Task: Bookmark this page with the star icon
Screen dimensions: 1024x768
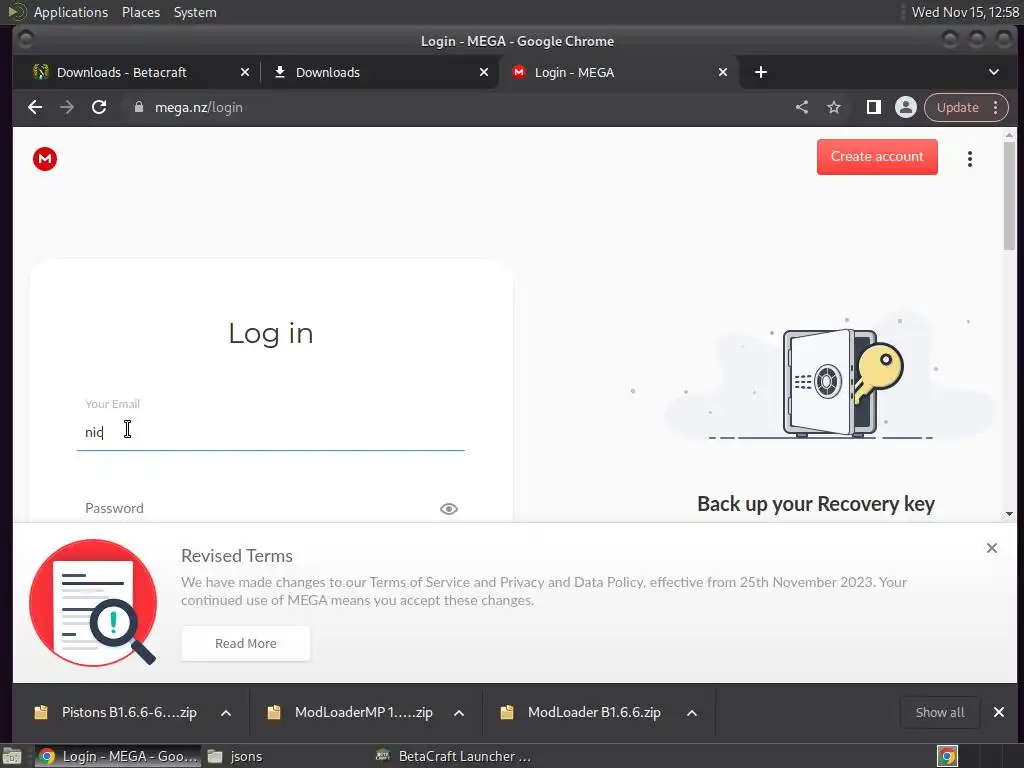Action: (x=834, y=107)
